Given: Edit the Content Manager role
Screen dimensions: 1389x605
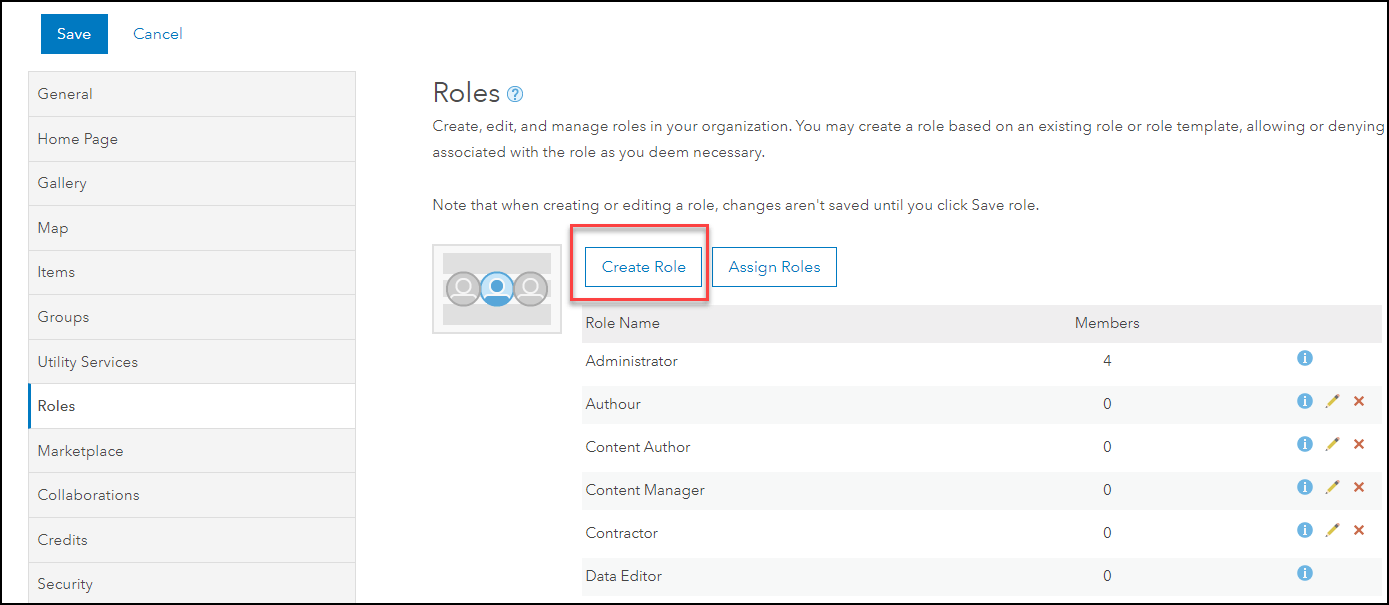Looking at the screenshot, I should pyautogui.click(x=1332, y=487).
